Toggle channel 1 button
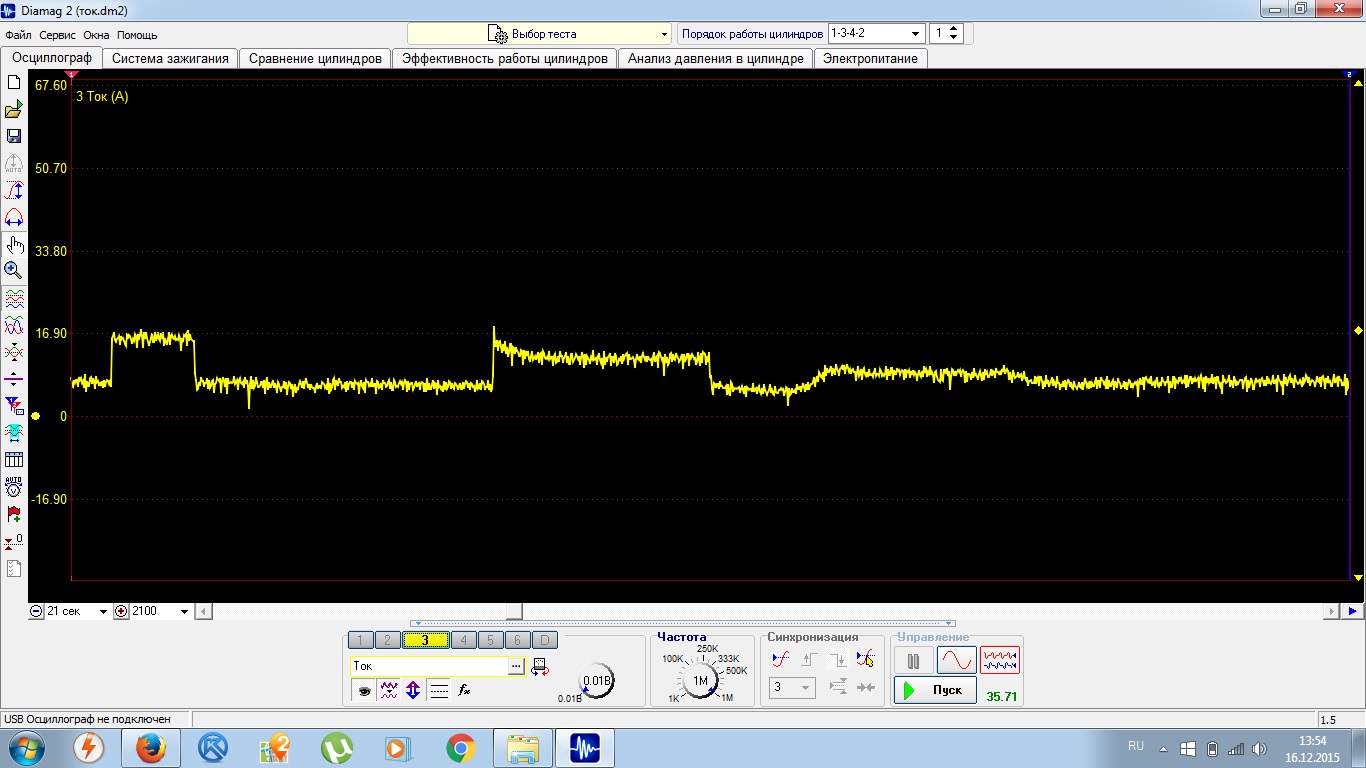This screenshot has width=1366, height=768. (x=360, y=640)
